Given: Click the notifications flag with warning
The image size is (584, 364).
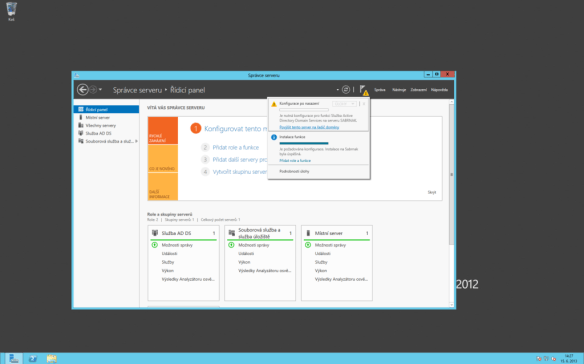Looking at the screenshot, I should coord(364,90).
